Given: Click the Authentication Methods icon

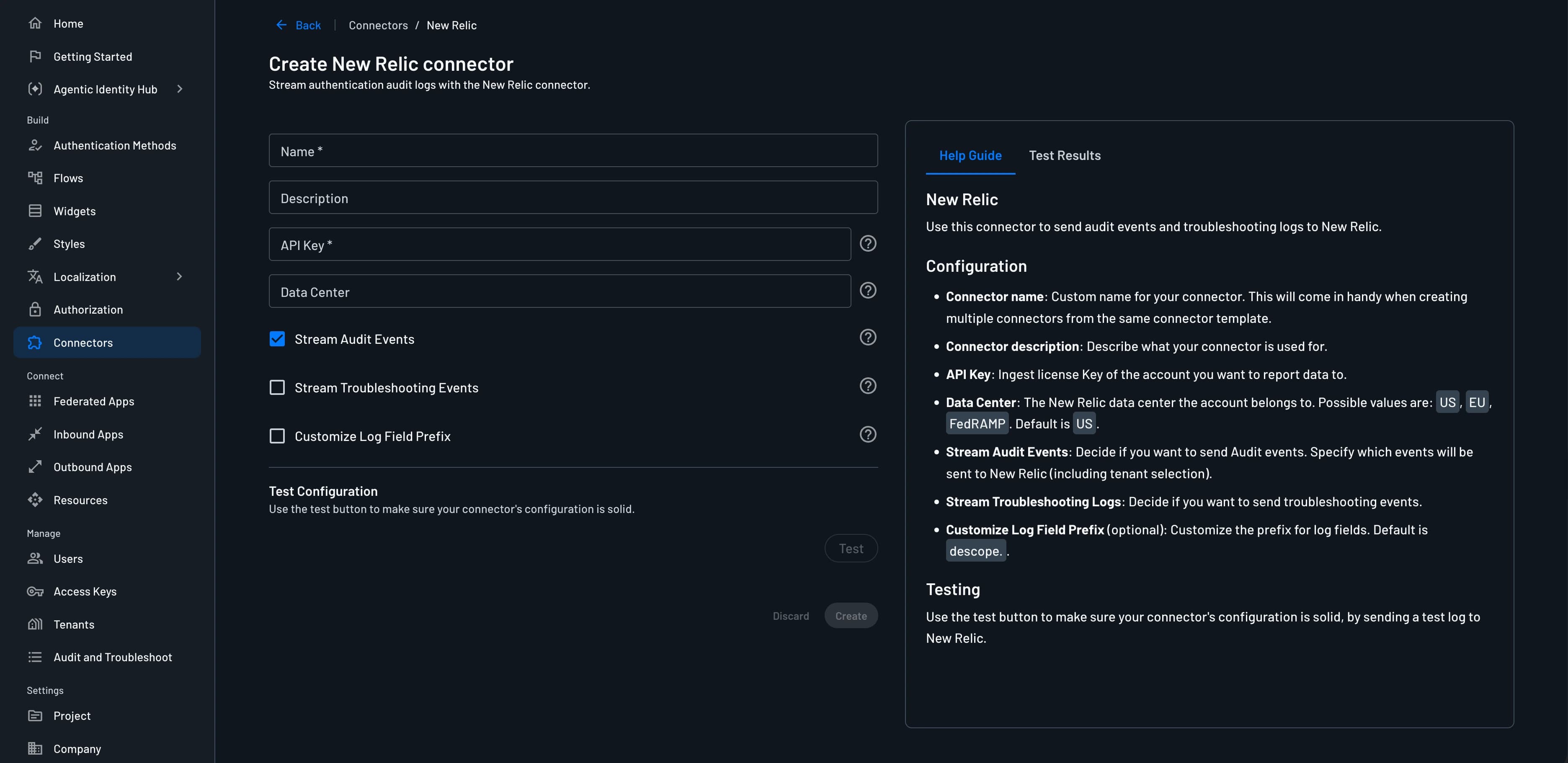Looking at the screenshot, I should click(x=35, y=145).
